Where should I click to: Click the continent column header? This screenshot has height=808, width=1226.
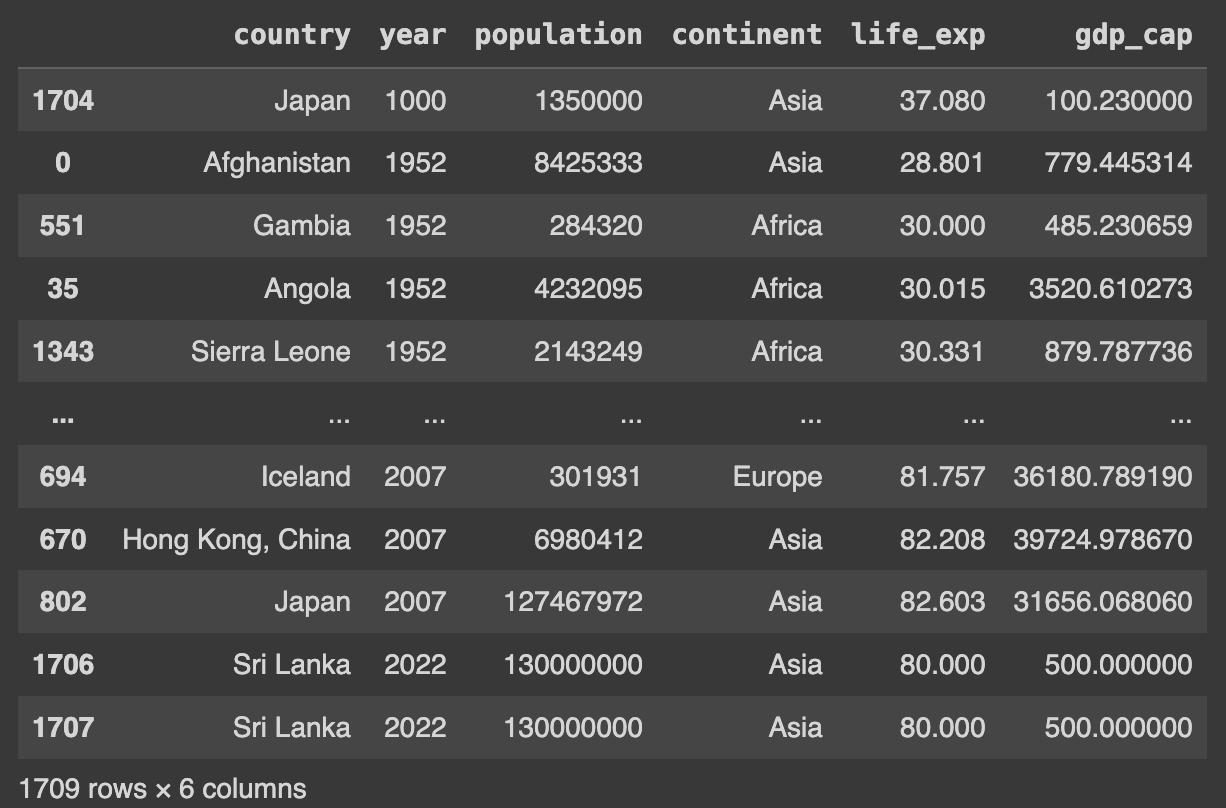coord(746,35)
